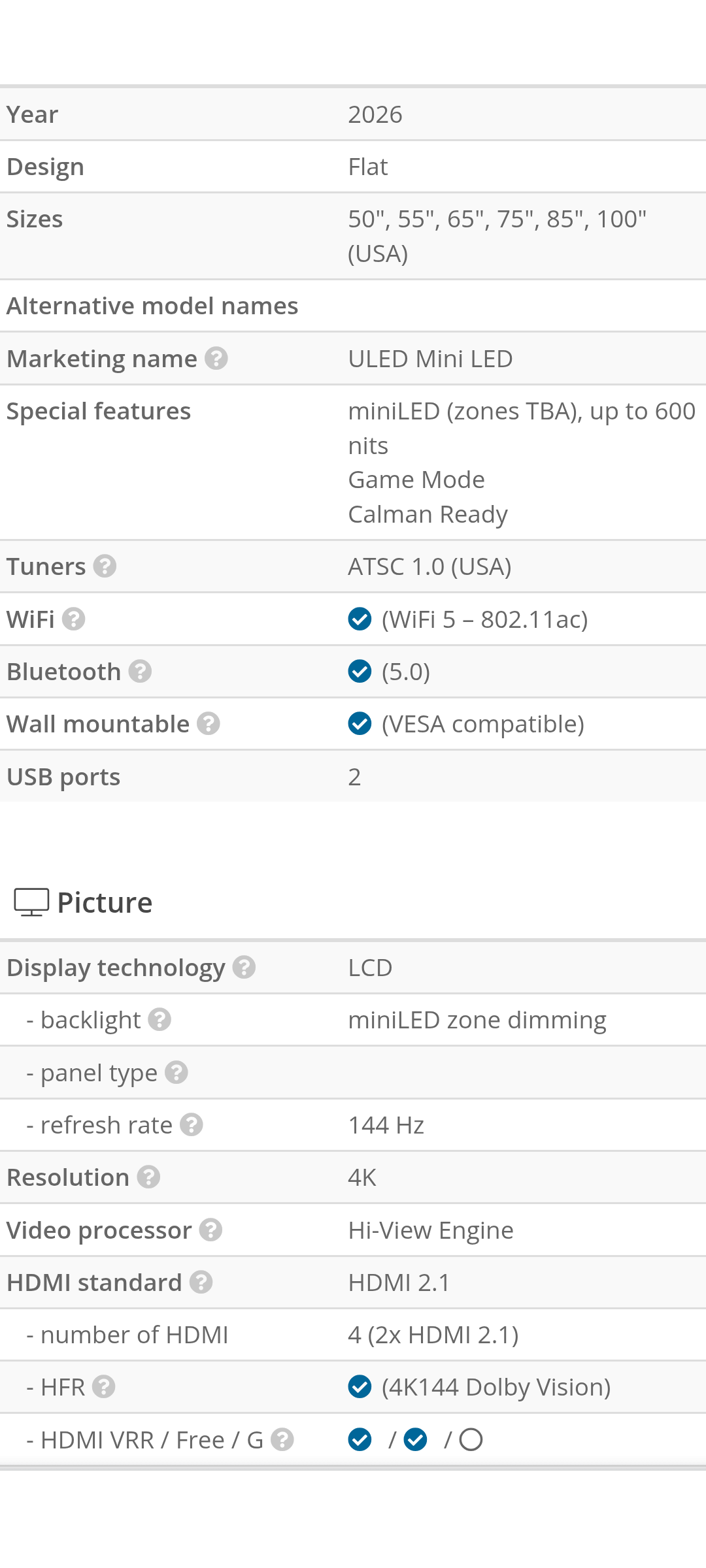Show the HFR help tooltip

click(x=103, y=1387)
